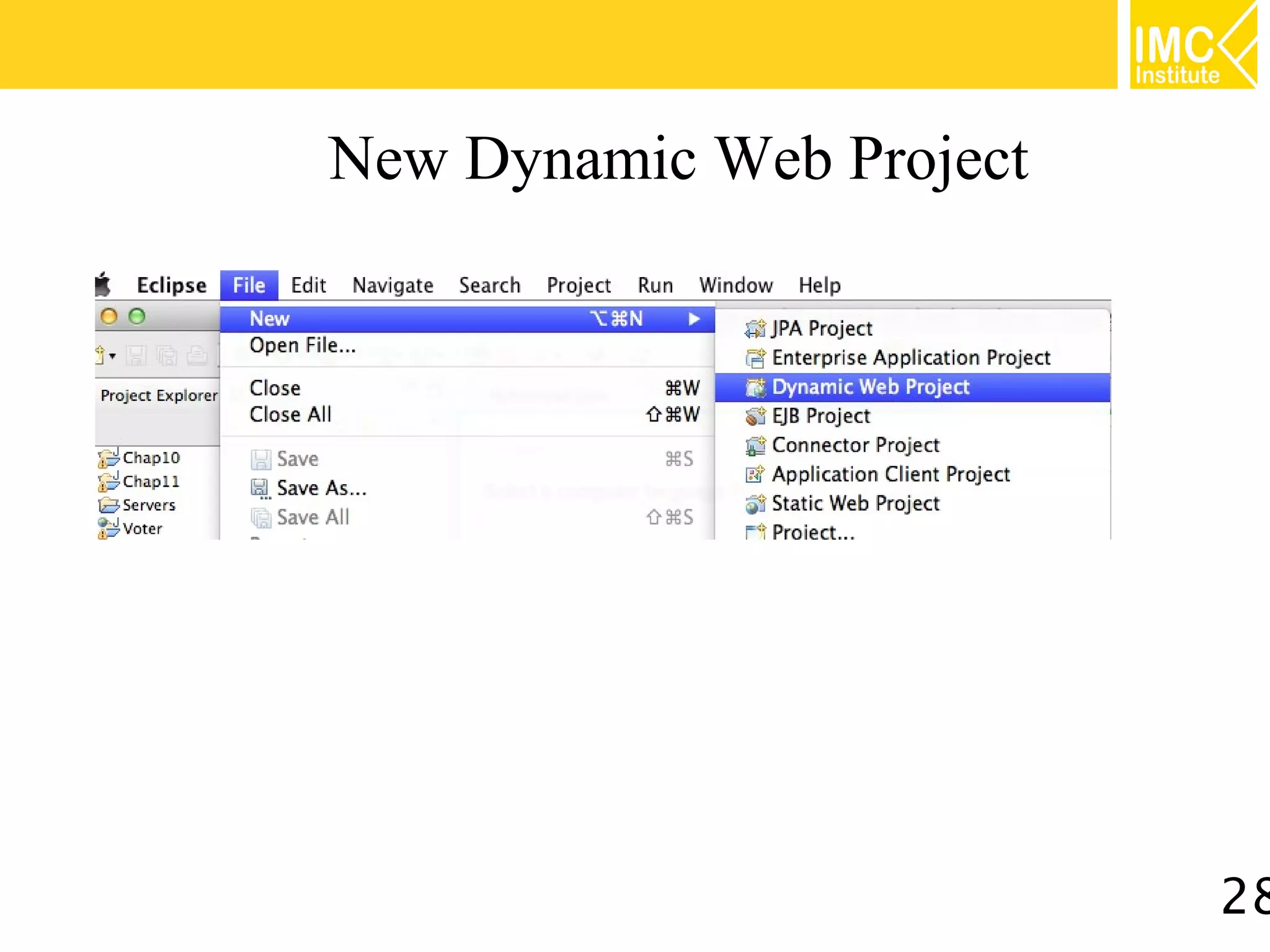The image size is (1270, 952).
Task: Open the Project menu
Action: tap(579, 285)
